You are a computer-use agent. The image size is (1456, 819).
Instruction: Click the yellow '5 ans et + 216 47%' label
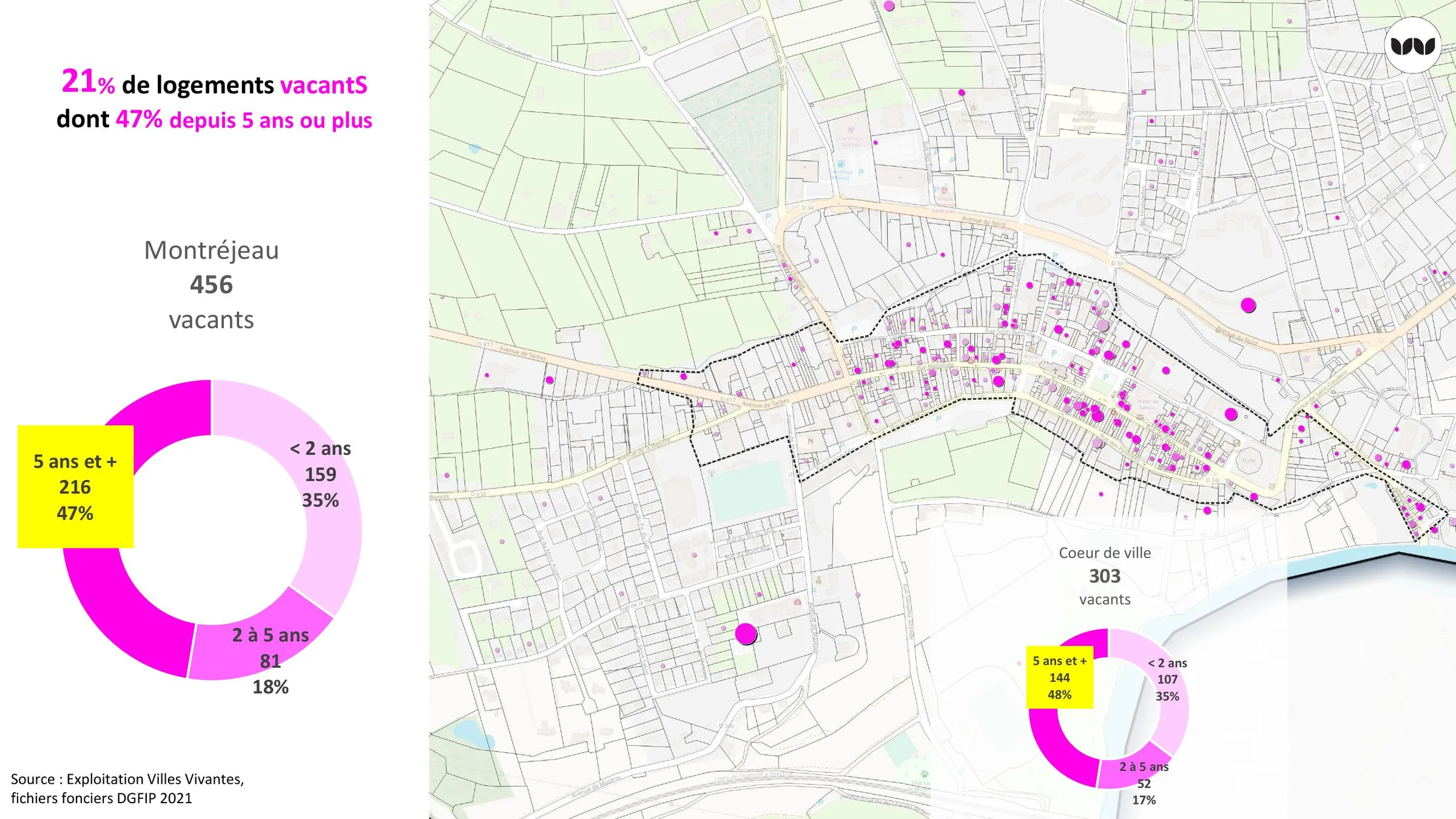[75, 487]
